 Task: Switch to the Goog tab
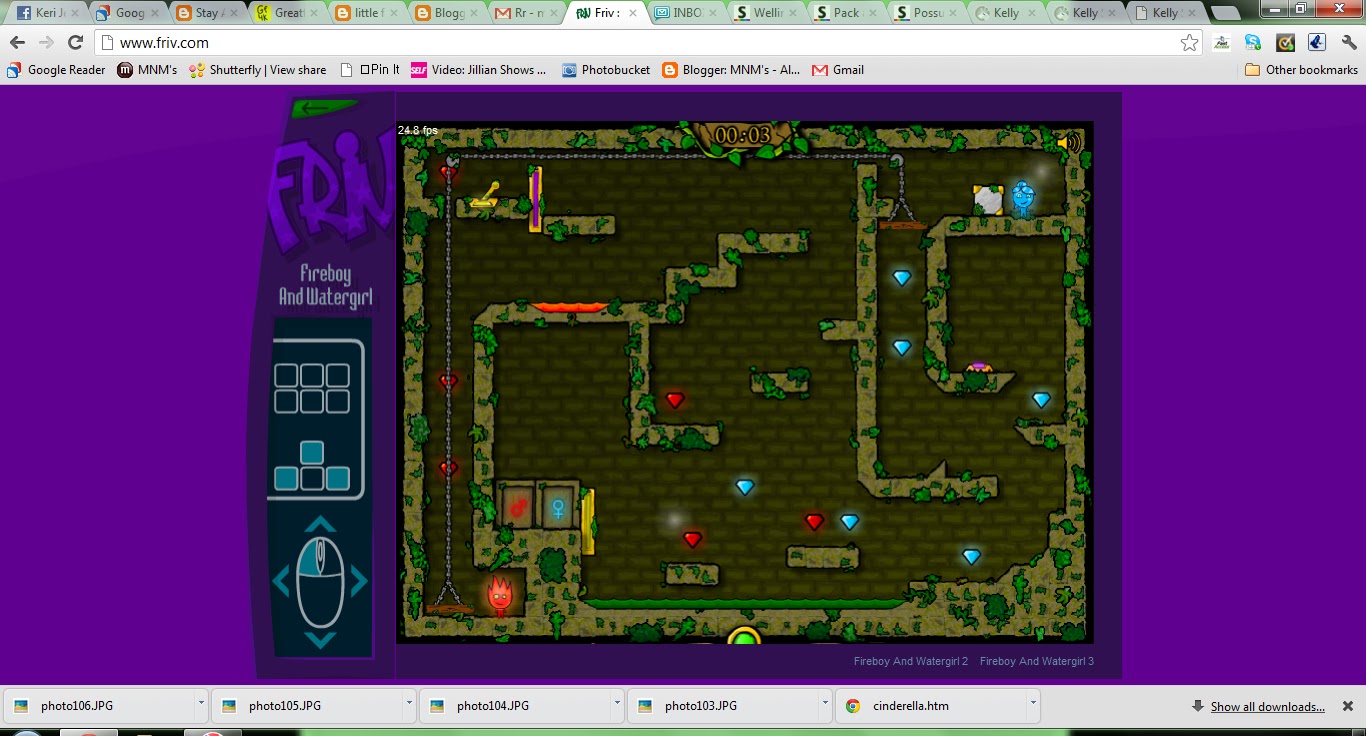pyautogui.click(x=127, y=14)
